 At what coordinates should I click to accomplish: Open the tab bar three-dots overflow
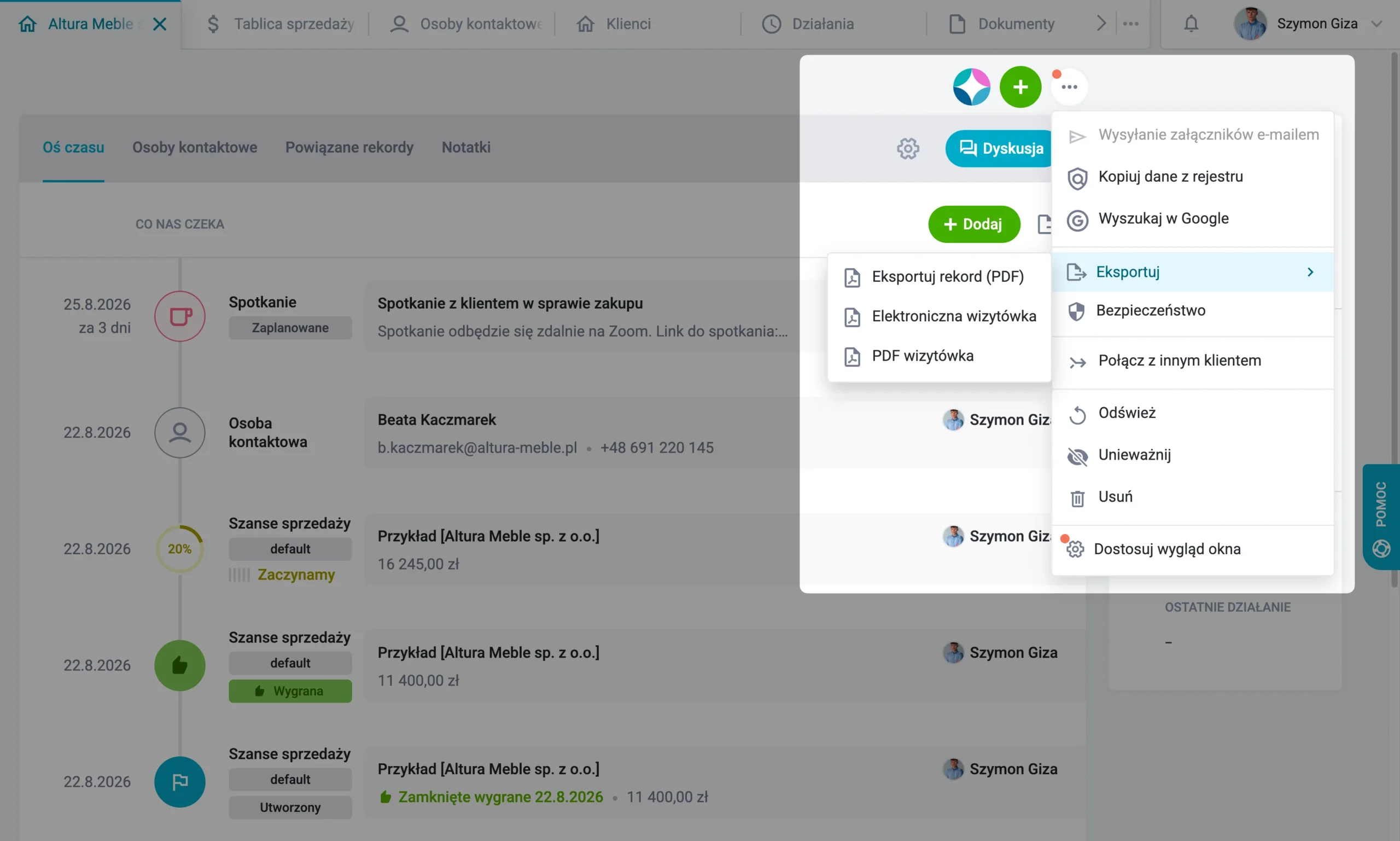coord(1130,24)
